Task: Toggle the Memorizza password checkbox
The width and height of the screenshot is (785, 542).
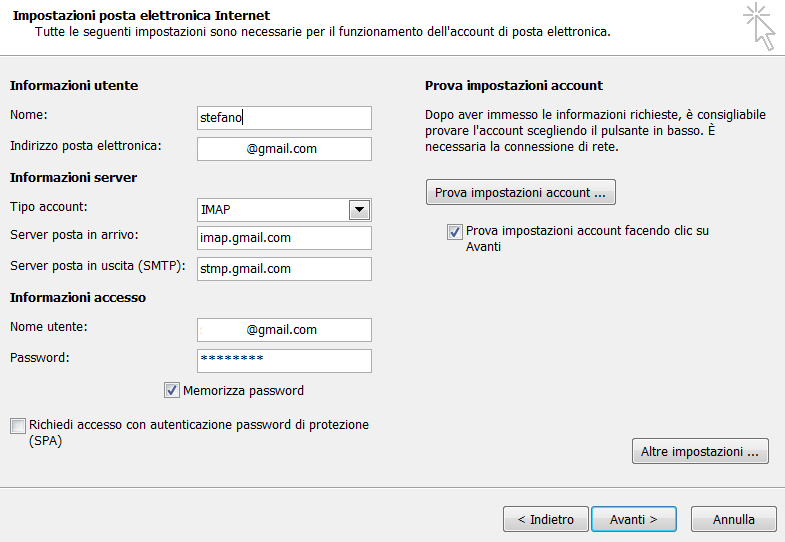Action: coord(172,390)
